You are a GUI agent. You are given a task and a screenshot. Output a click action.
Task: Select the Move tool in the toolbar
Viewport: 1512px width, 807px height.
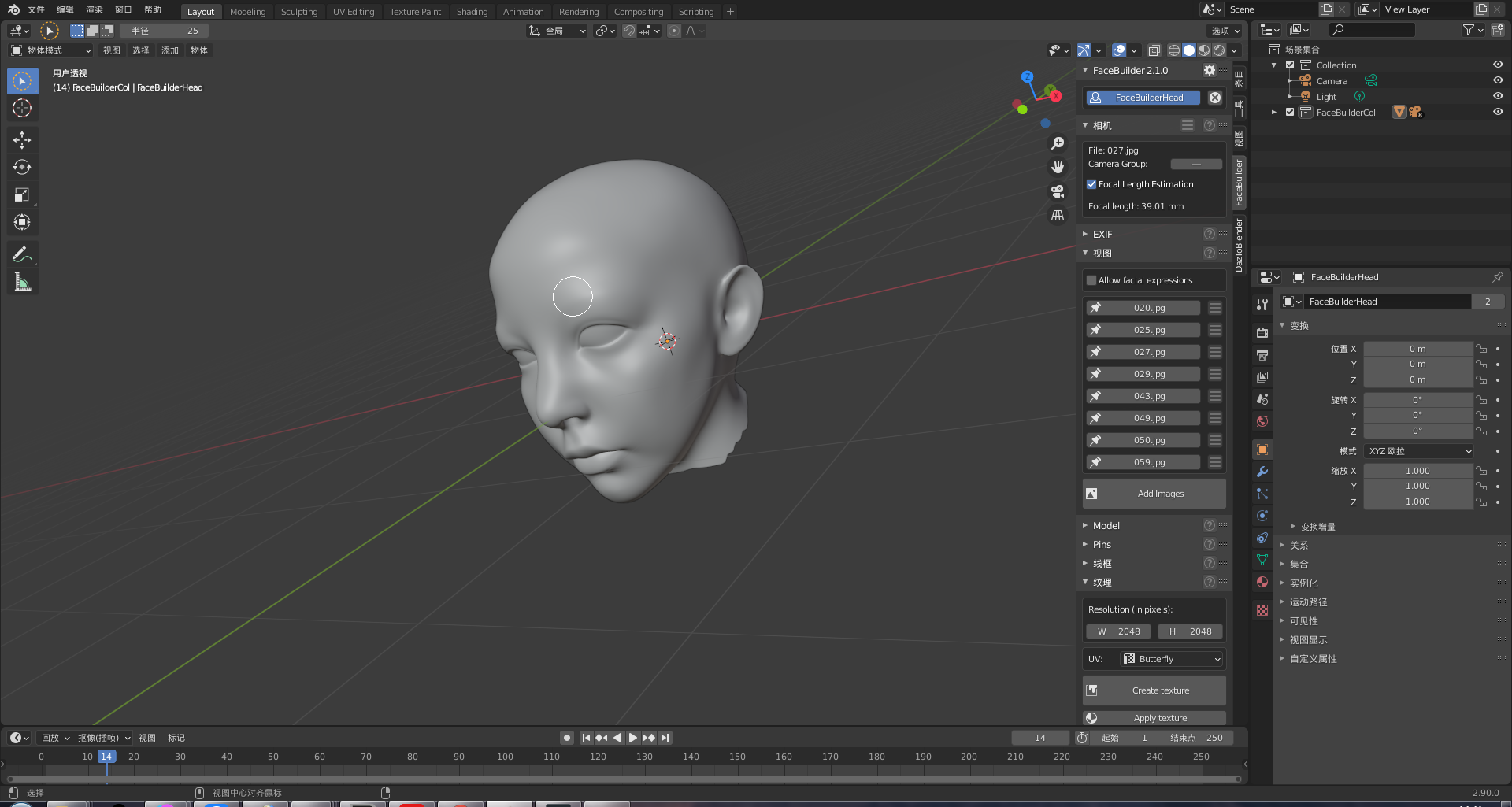22,139
